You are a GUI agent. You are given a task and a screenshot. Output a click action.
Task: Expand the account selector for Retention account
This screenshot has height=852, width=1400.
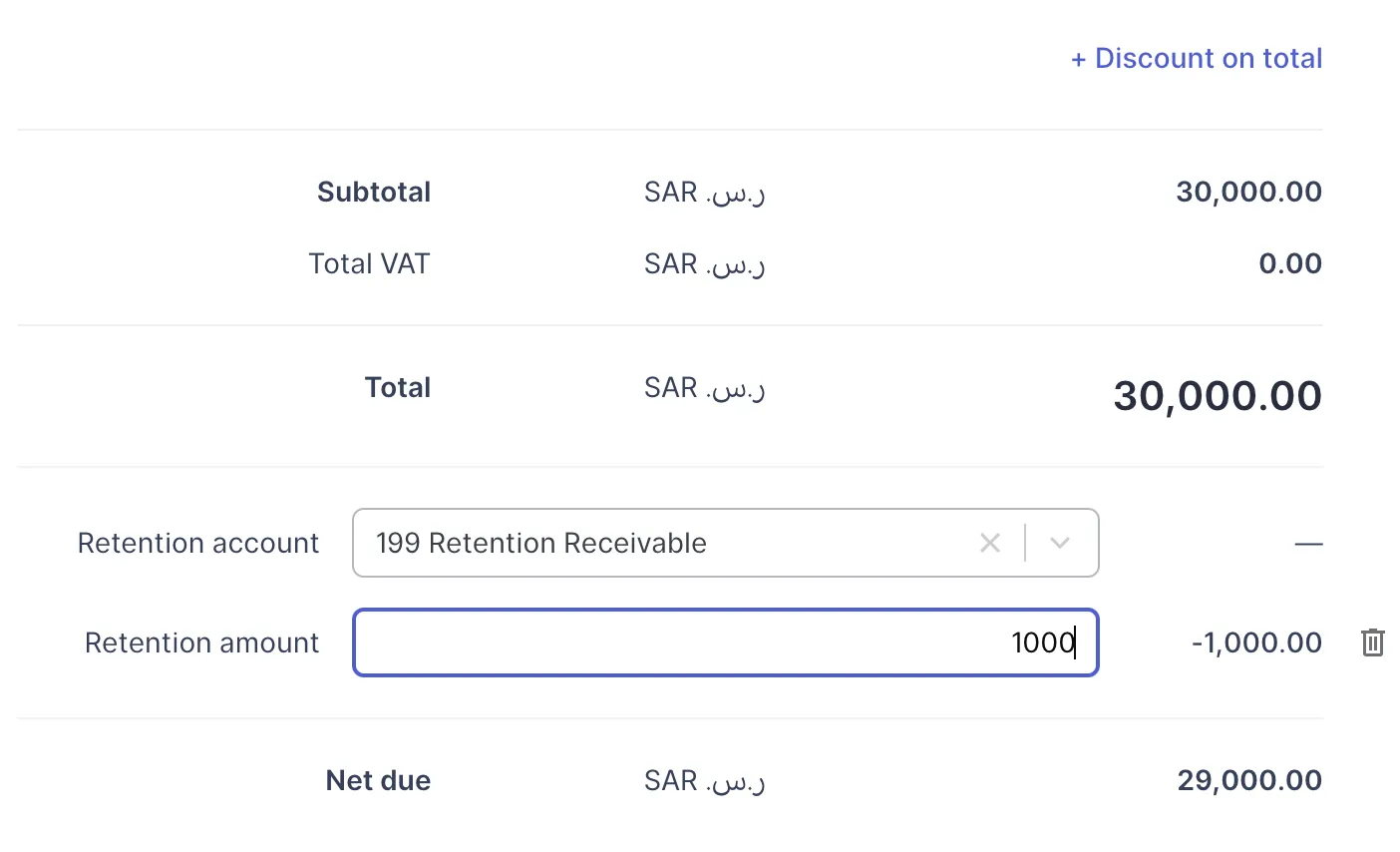click(1059, 543)
